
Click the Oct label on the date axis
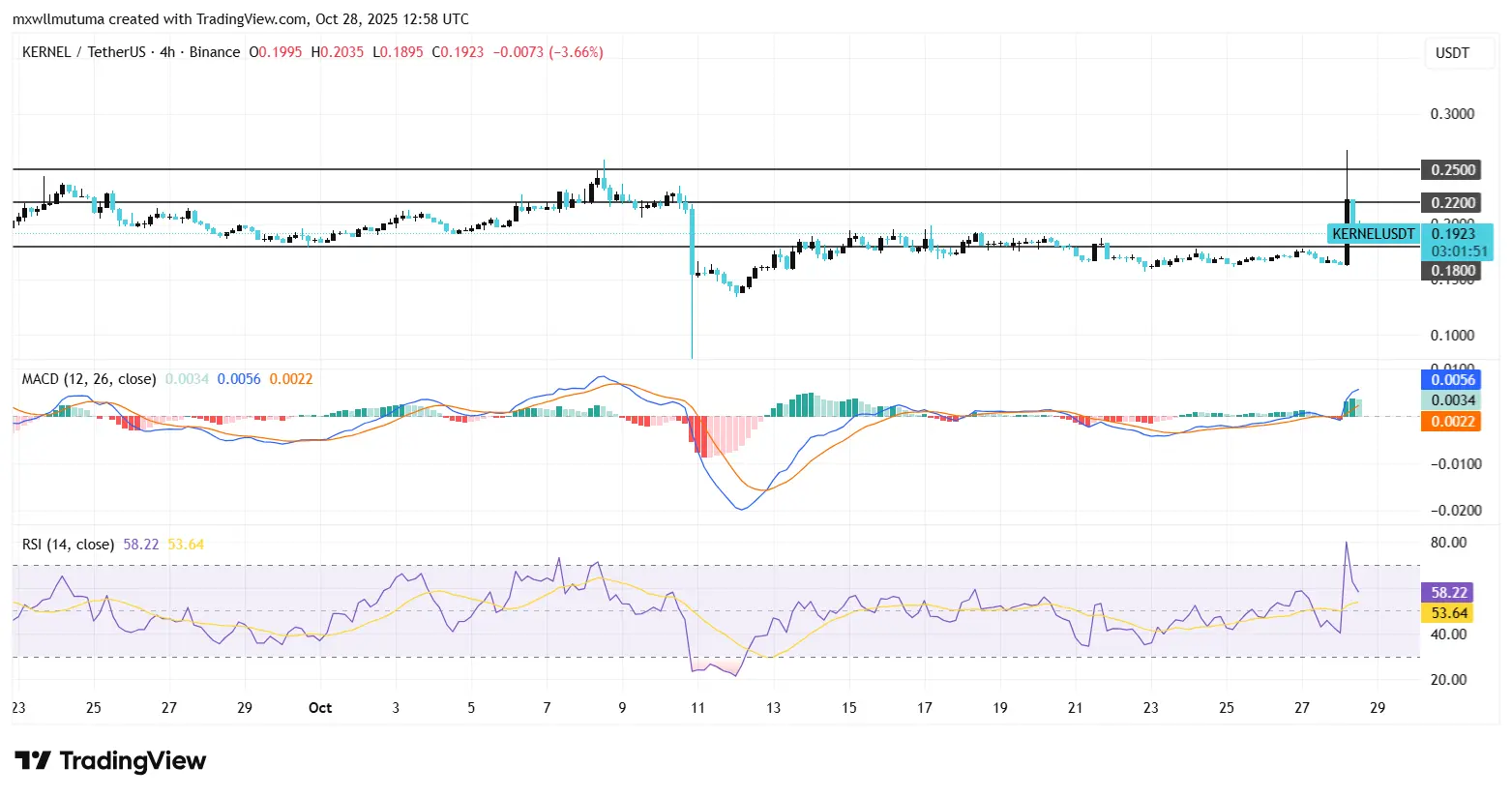[x=319, y=707]
